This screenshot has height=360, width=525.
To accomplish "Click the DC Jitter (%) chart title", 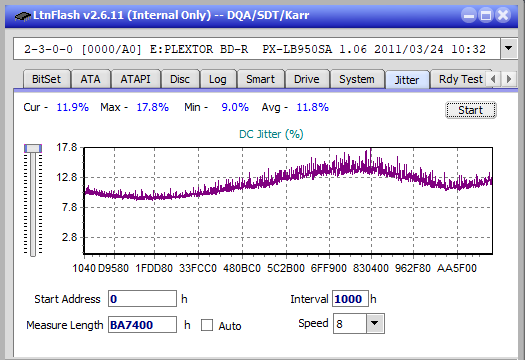I will tap(271, 134).
